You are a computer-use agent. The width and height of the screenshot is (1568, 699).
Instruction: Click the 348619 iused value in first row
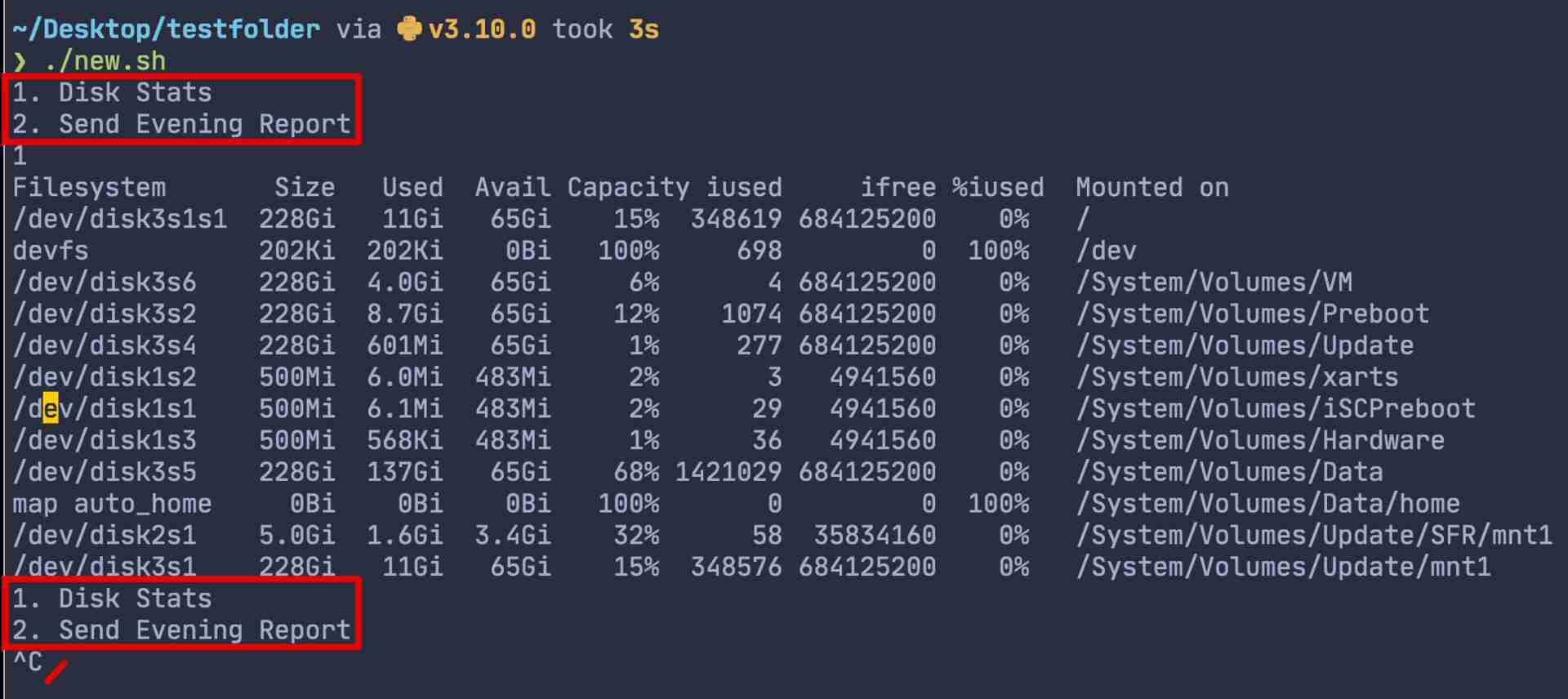point(737,219)
